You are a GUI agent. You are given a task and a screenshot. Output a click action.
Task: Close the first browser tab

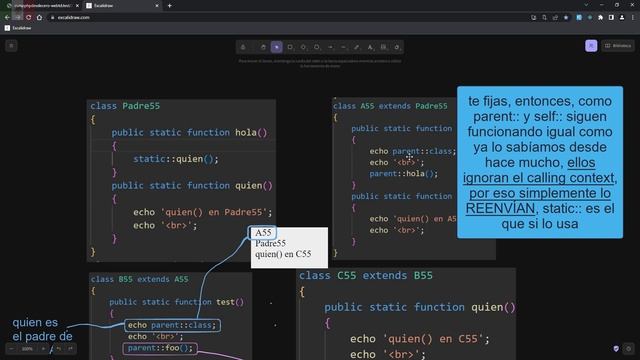[77, 6]
